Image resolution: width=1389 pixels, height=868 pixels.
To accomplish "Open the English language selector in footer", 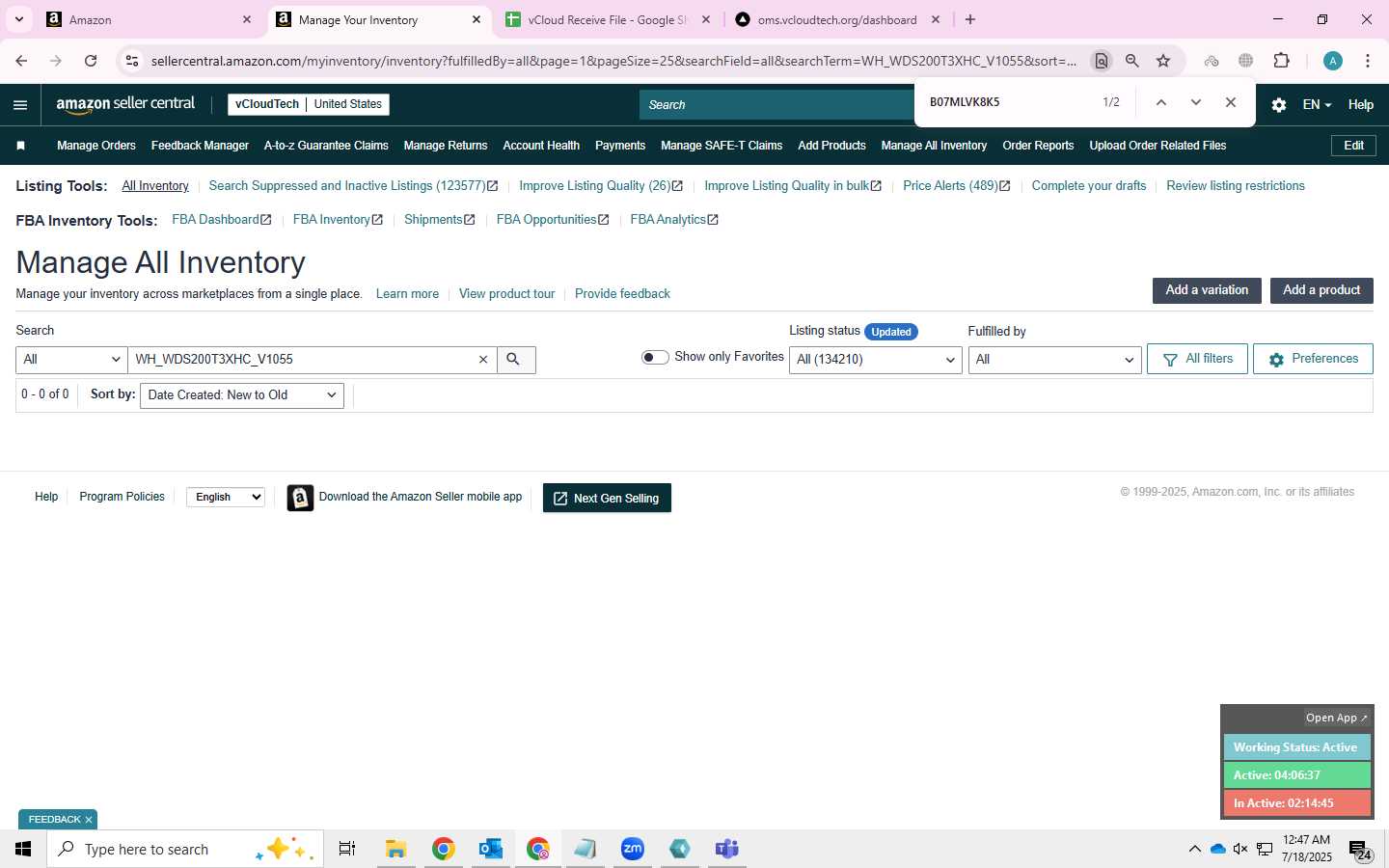I will (x=226, y=498).
